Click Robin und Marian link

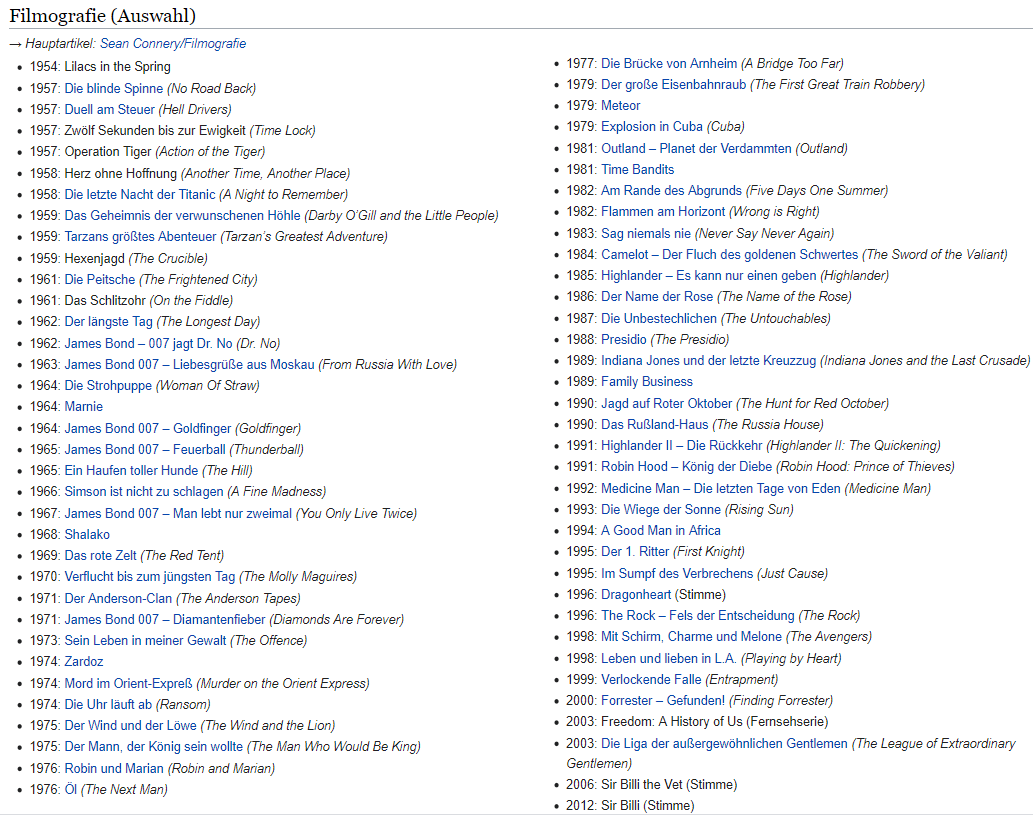[114, 768]
